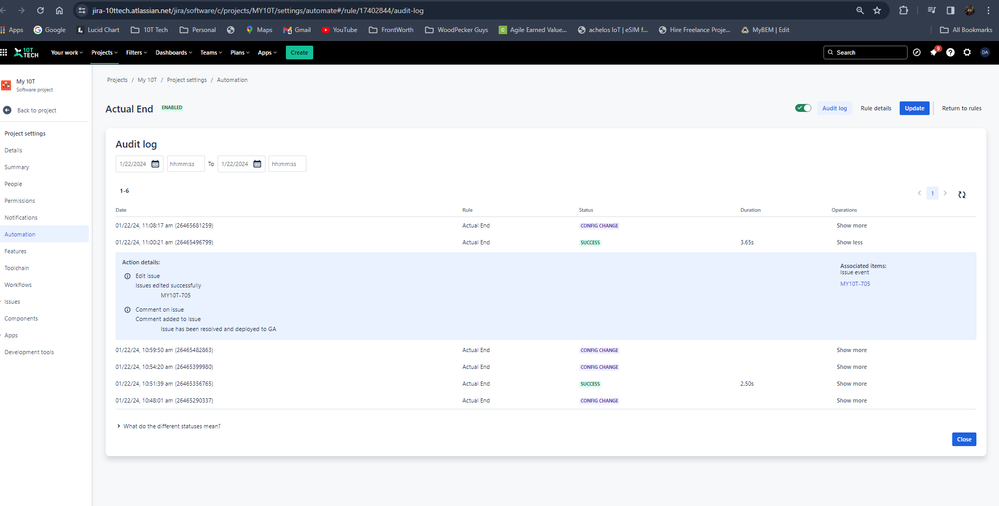Open the end date calendar picker
999x506 pixels.
(257, 164)
